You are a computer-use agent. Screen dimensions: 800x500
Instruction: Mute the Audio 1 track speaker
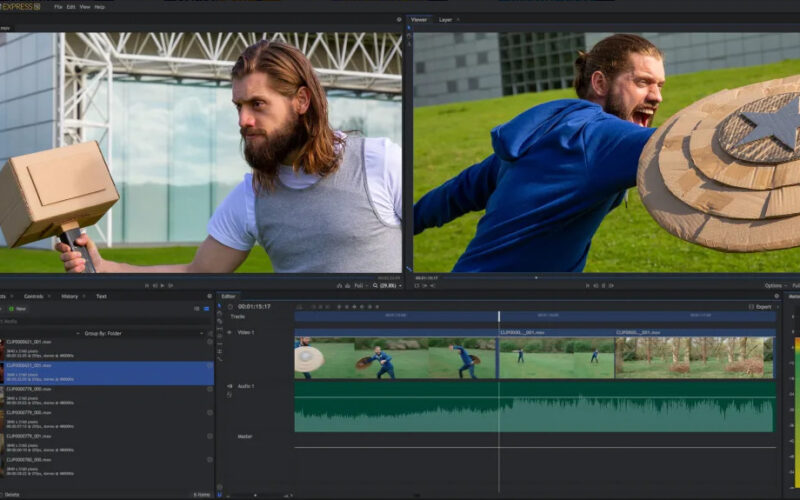229,386
